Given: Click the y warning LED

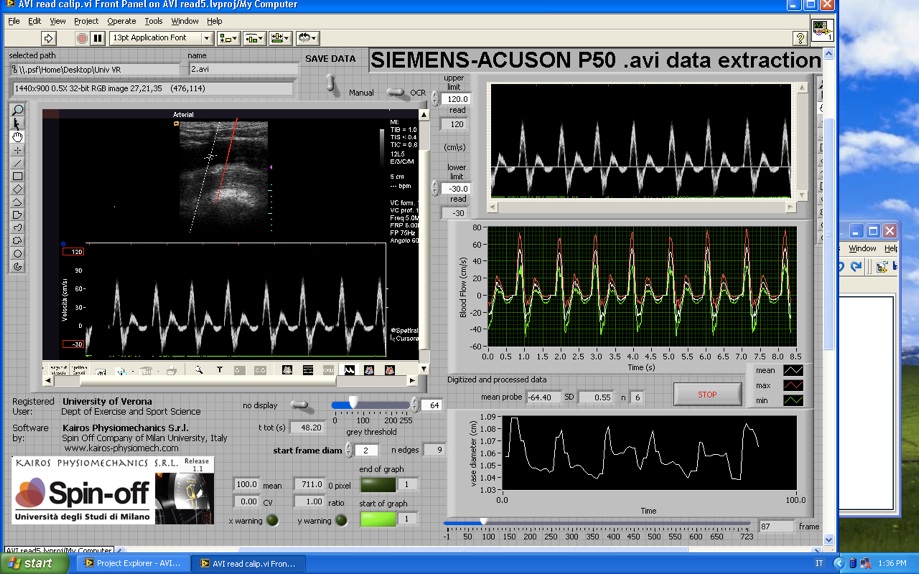Looking at the screenshot, I should coord(341,520).
